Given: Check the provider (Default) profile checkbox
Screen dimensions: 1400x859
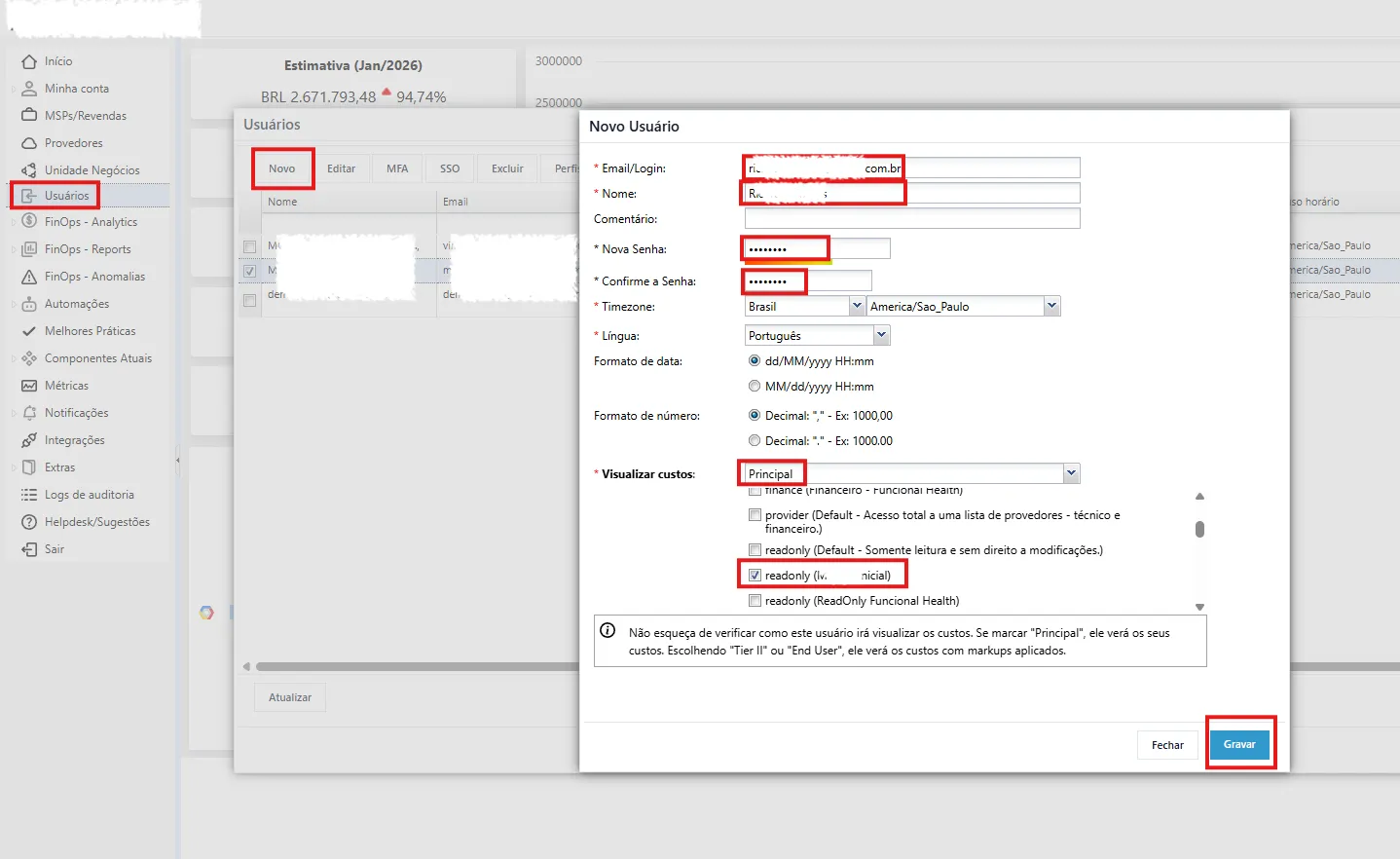Looking at the screenshot, I should click(755, 514).
